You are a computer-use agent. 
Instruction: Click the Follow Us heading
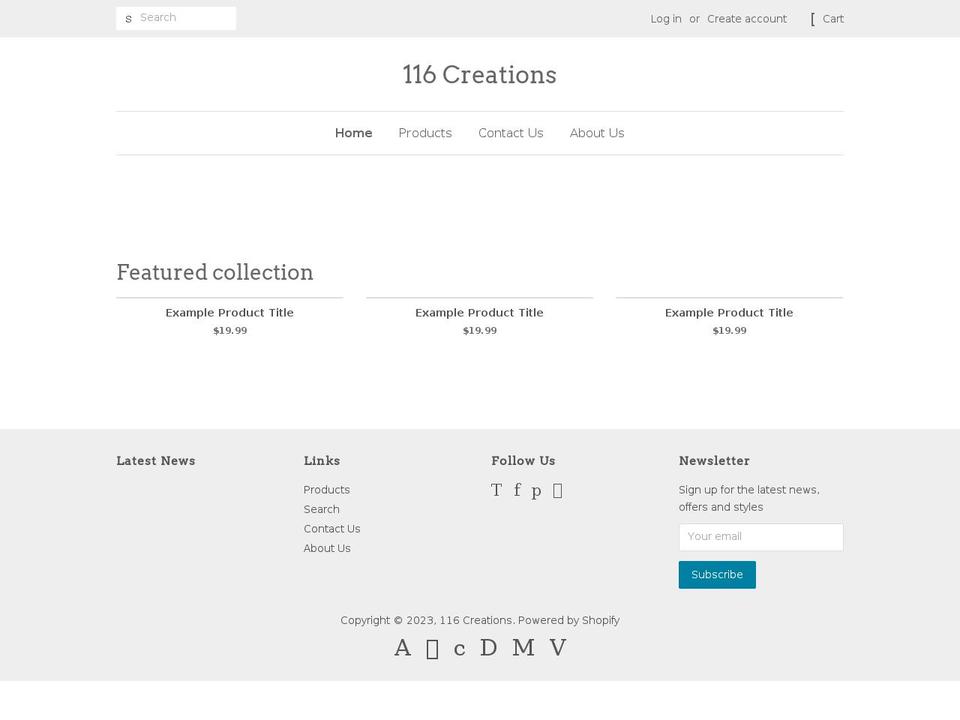tap(523, 461)
